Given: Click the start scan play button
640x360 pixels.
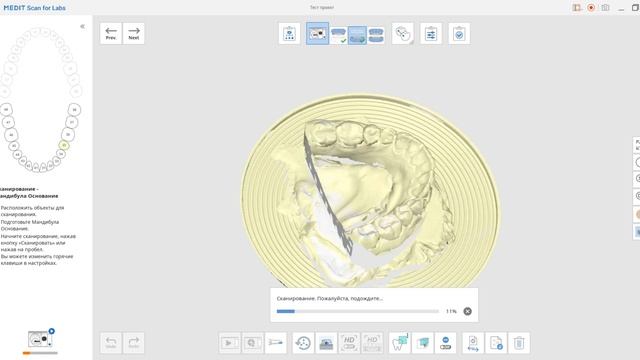Looking at the screenshot, I should (x=229, y=343).
